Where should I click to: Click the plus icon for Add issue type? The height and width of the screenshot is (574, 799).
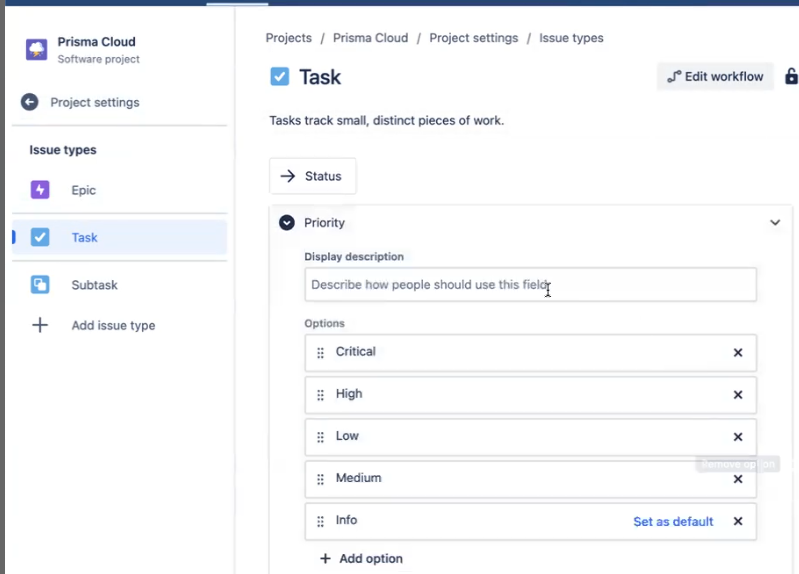pos(40,325)
